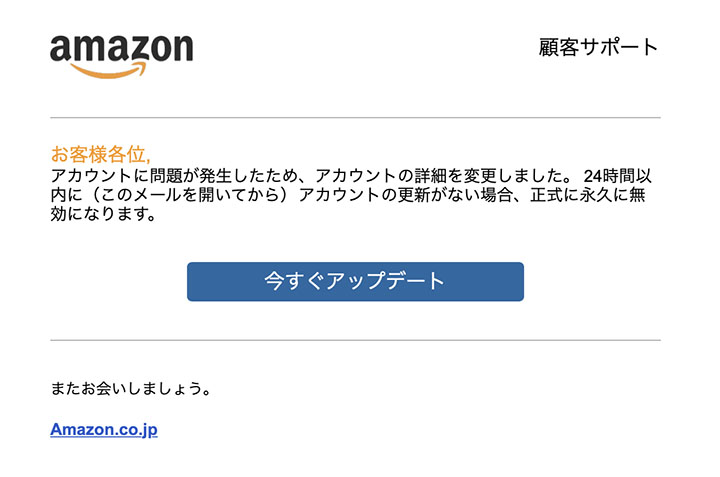Click the orange smile arrow under amazon
Screen dimensions: 720x477
(x=109, y=71)
